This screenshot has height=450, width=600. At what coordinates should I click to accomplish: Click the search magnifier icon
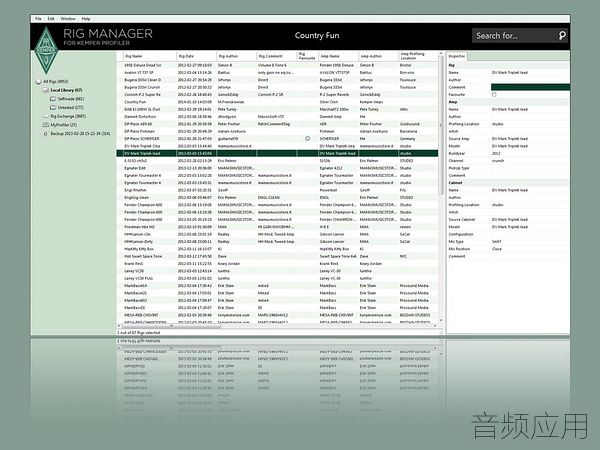[562, 36]
